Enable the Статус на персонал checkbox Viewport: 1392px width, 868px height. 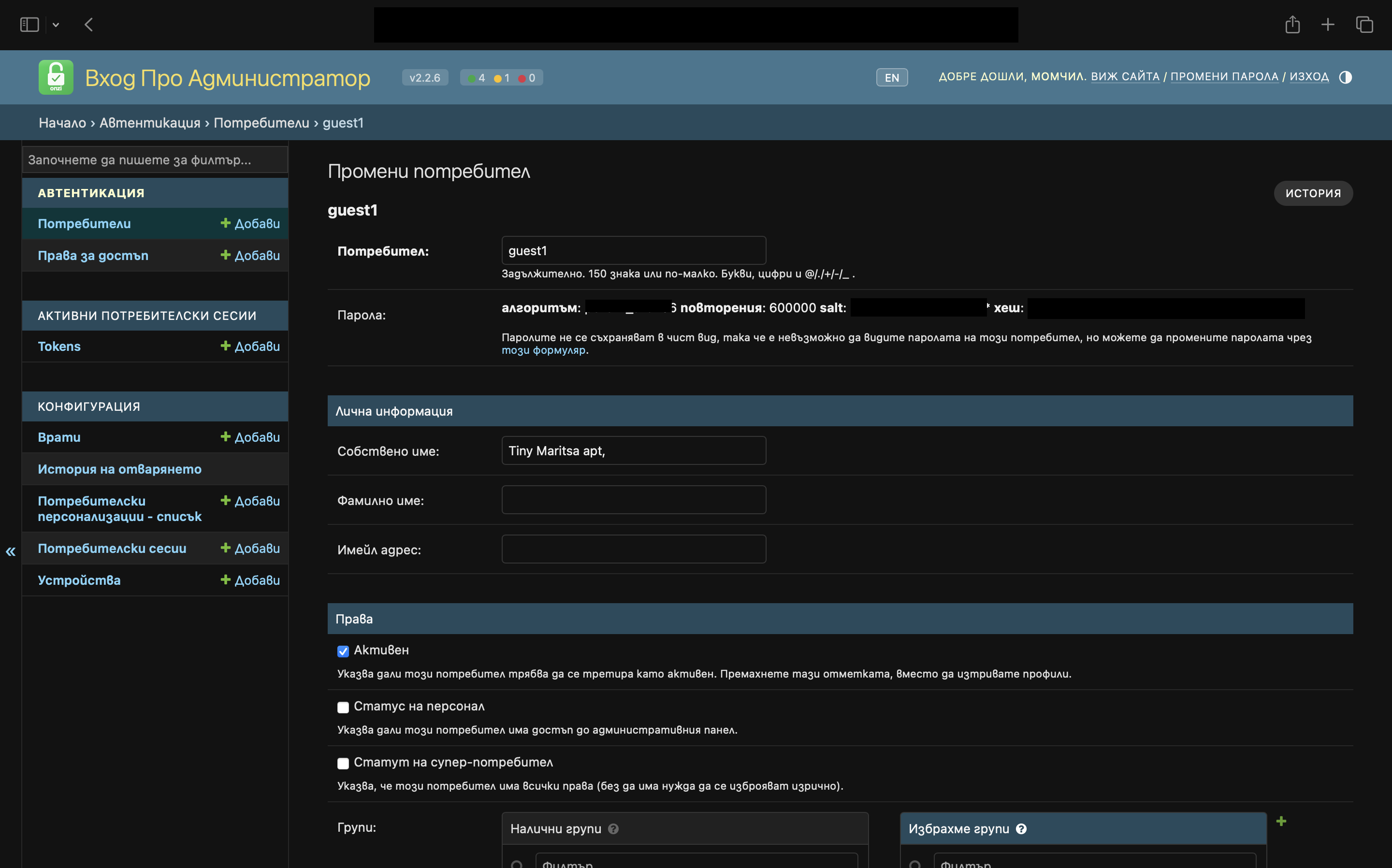[343, 707]
